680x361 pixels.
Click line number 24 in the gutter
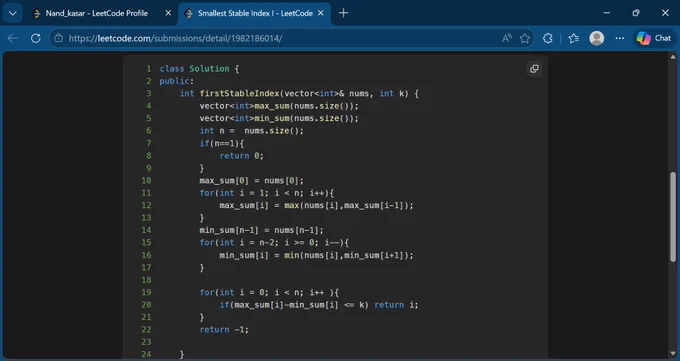146,354
